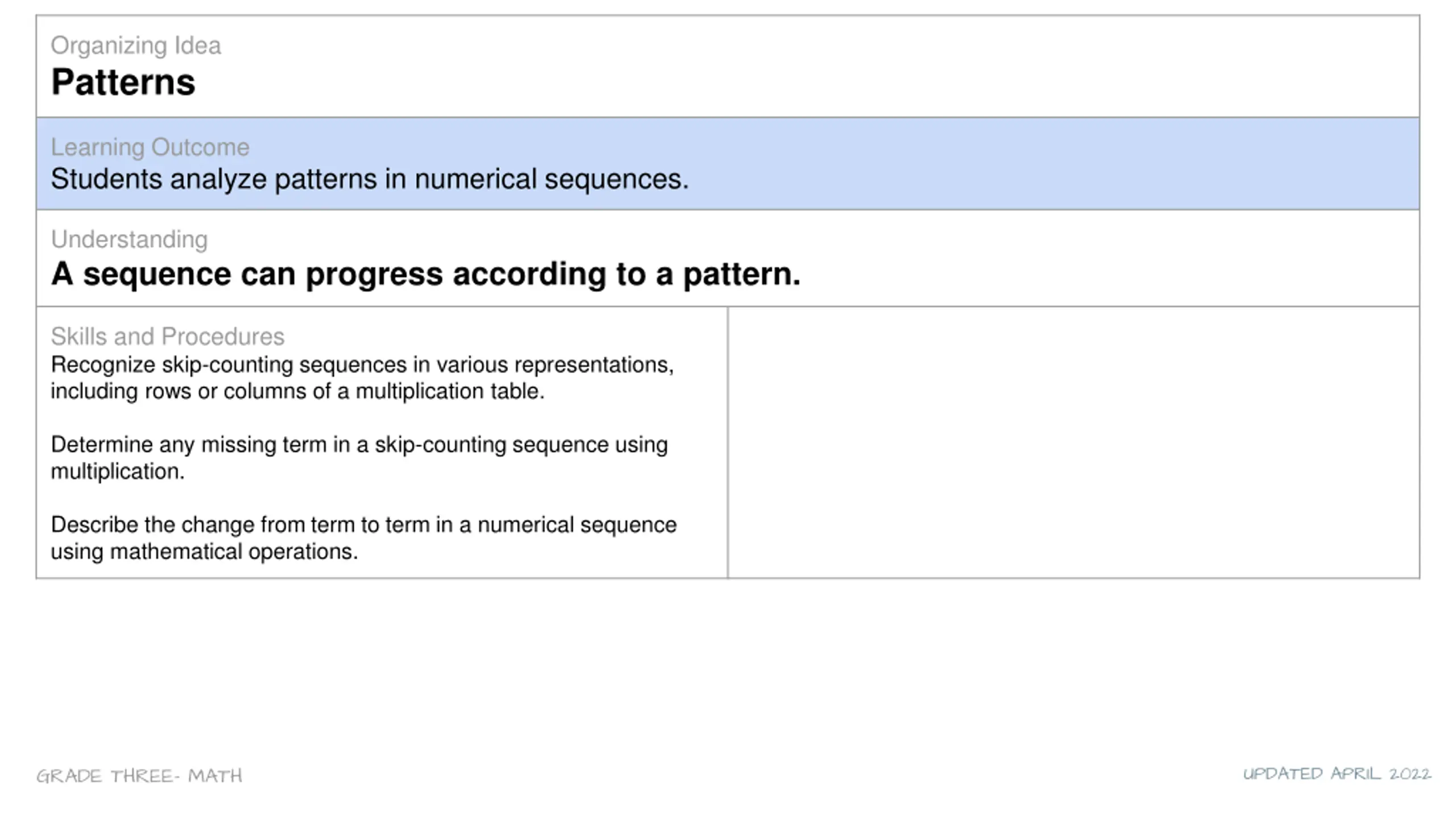Click the 'Recognize skip-counting sequences' paragraph

click(362, 378)
